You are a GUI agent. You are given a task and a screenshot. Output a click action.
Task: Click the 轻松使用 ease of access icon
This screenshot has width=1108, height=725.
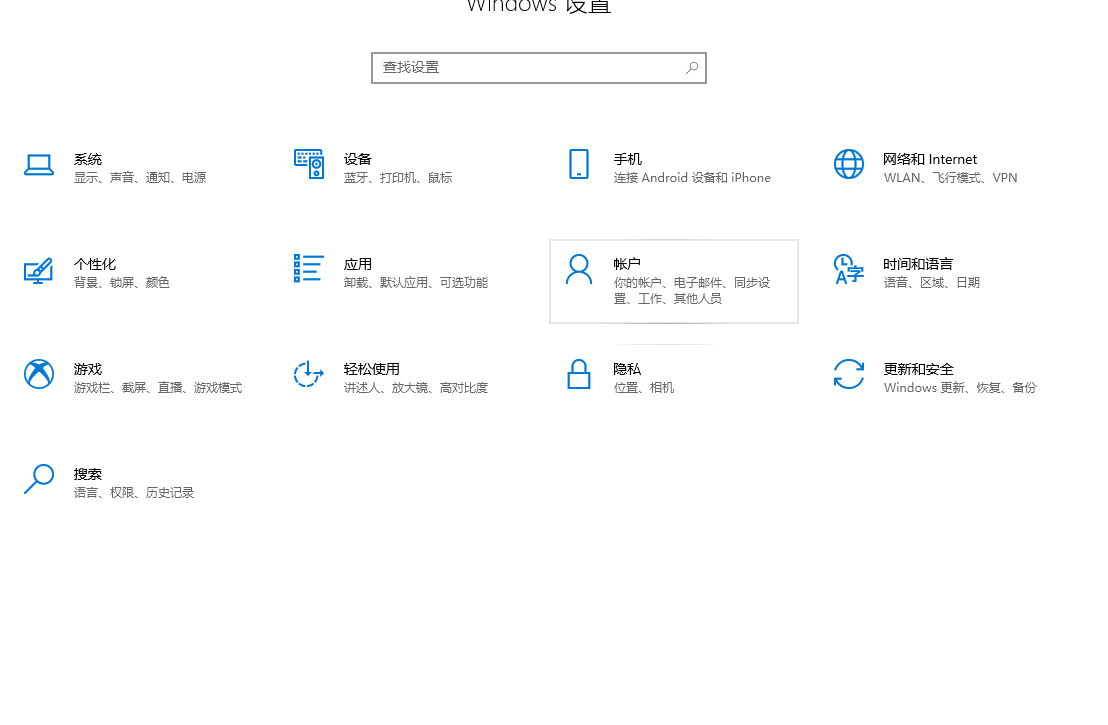(308, 375)
